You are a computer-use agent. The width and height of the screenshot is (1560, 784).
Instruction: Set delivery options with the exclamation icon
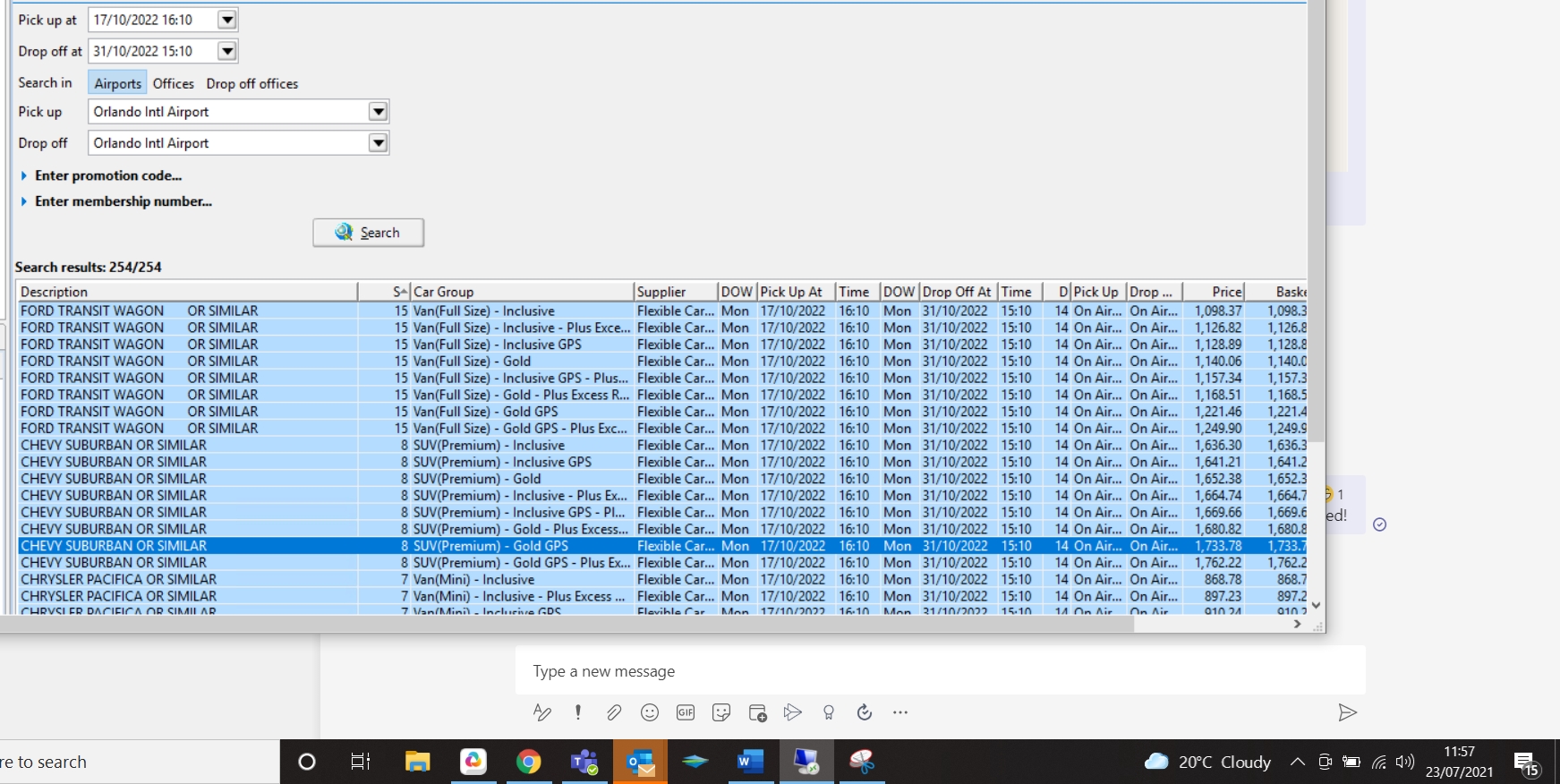click(x=578, y=712)
